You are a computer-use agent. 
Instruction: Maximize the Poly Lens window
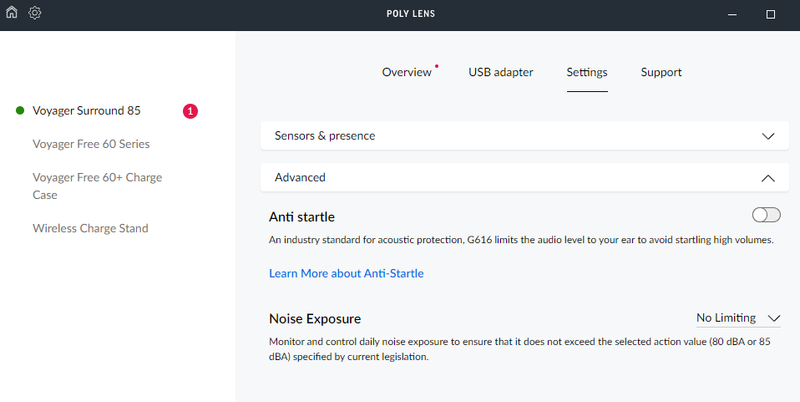(x=770, y=14)
